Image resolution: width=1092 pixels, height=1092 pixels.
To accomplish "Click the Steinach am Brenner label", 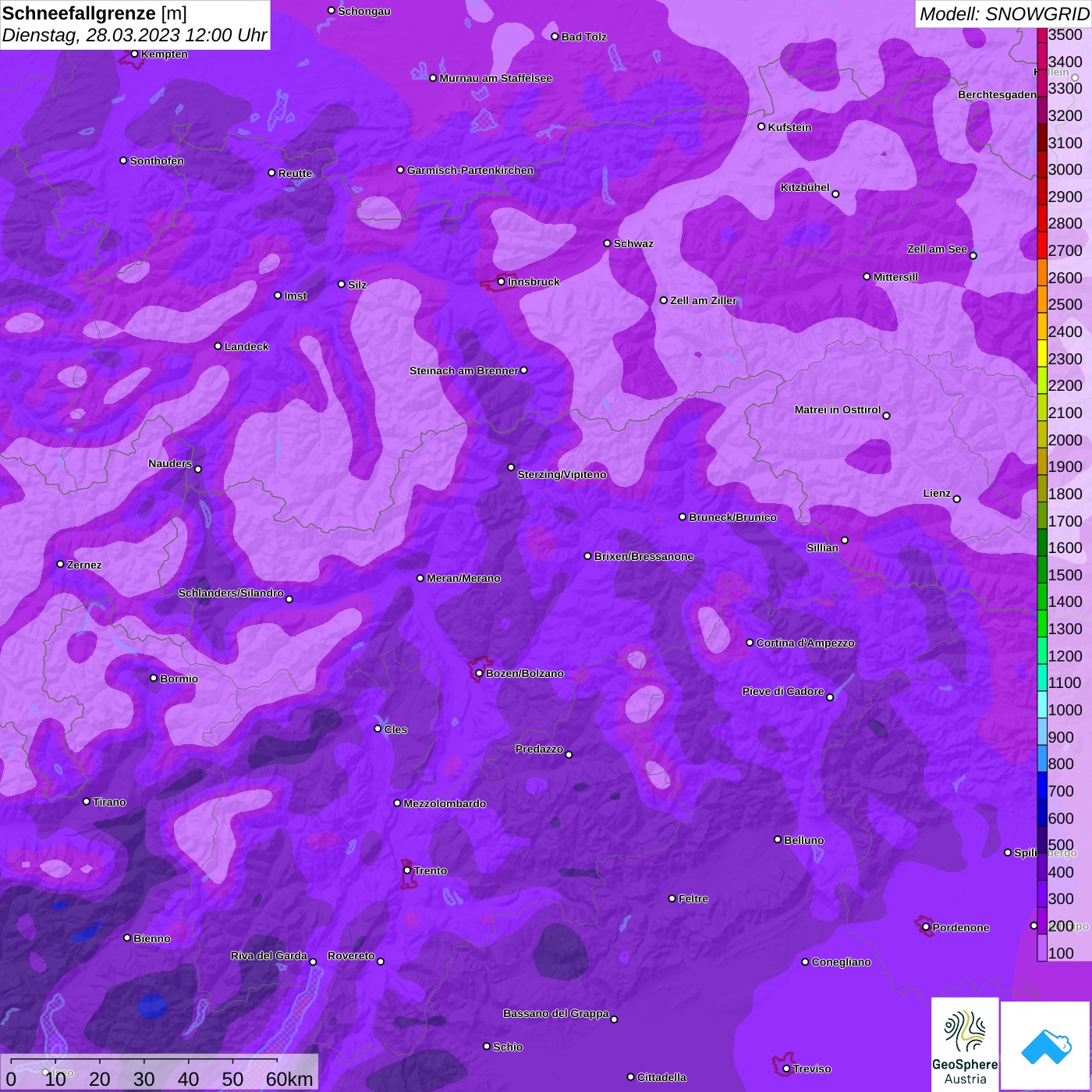I will point(464,370).
